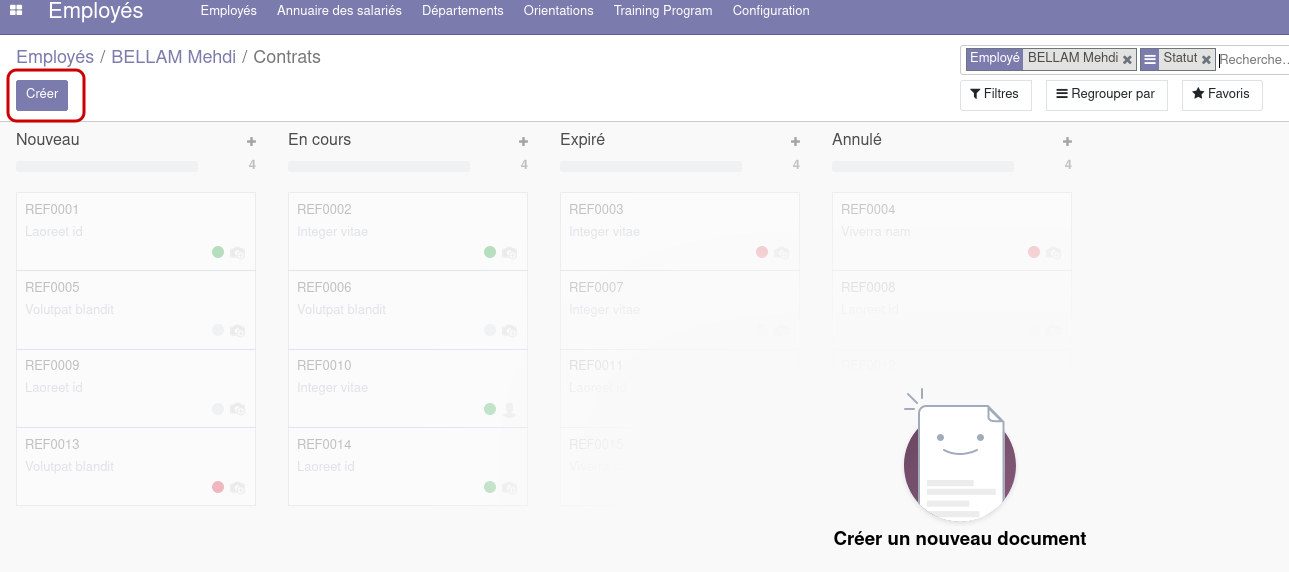Click the camera avatar icon on REF0005
This screenshot has width=1289, height=572.
click(x=238, y=331)
